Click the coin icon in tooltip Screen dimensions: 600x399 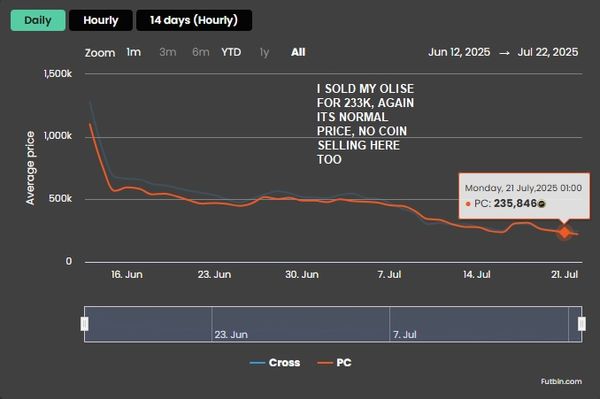pos(541,204)
